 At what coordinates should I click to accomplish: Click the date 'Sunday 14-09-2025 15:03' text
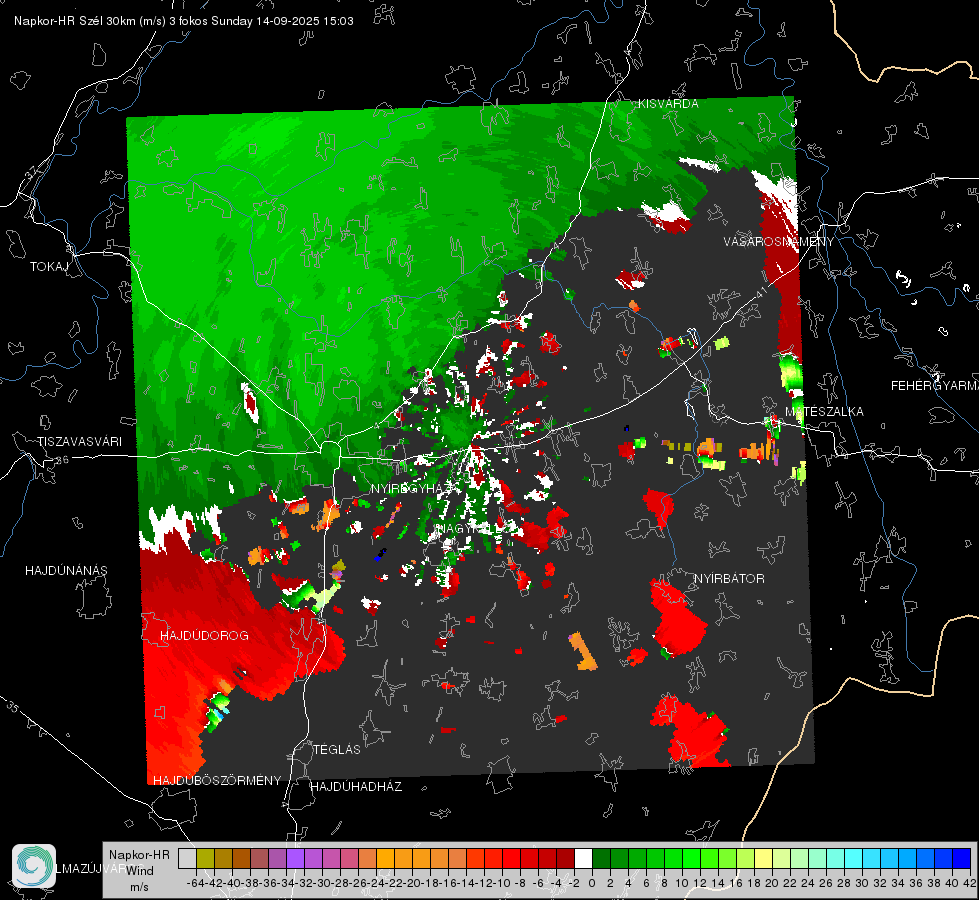coord(282,21)
